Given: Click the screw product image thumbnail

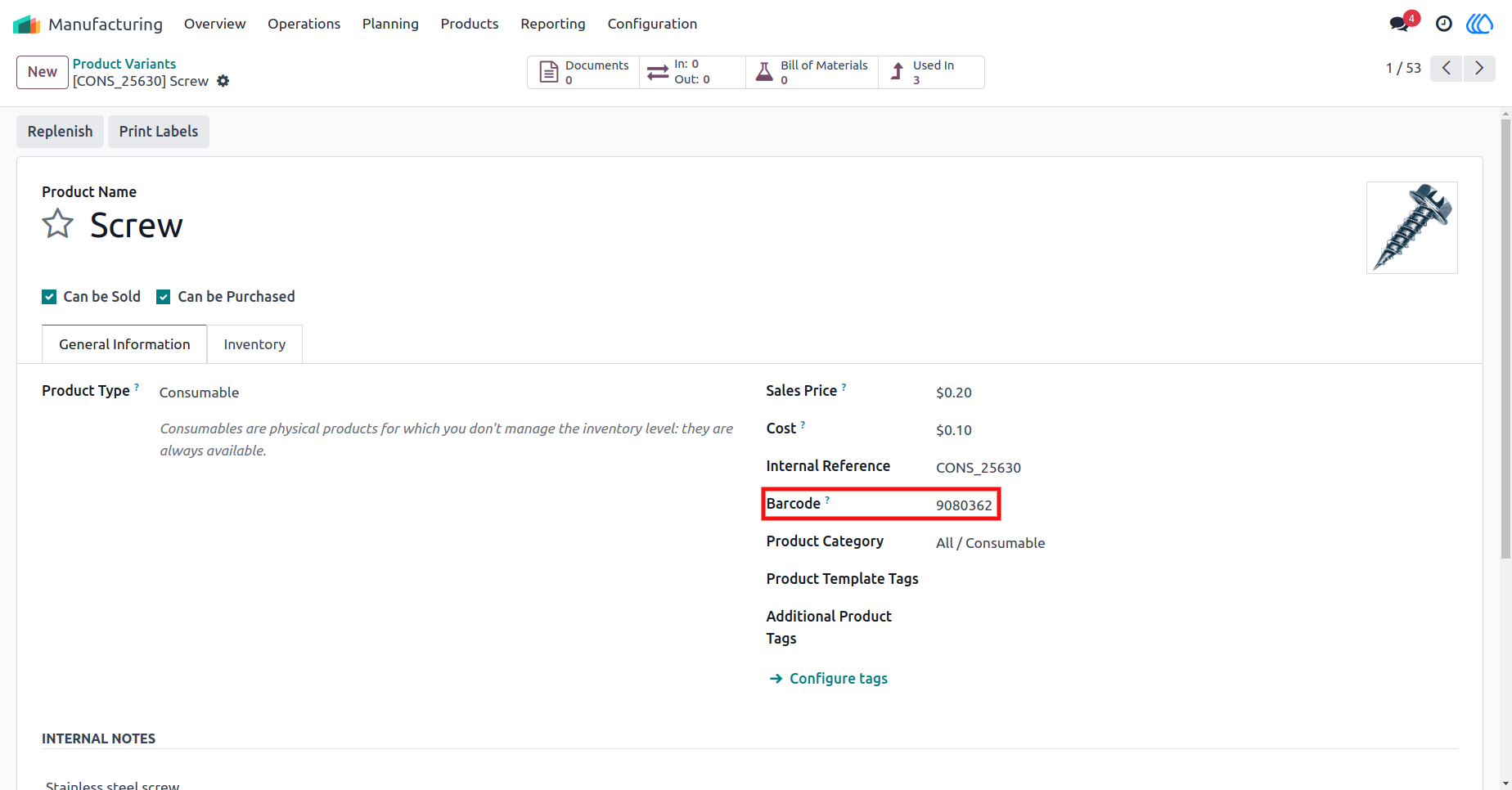Looking at the screenshot, I should pos(1412,227).
